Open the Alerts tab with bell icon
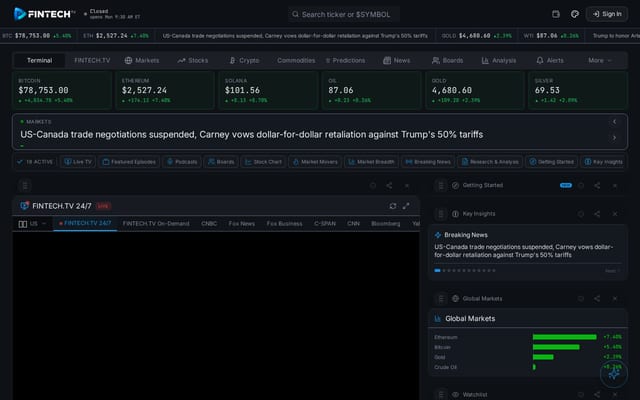The width and height of the screenshot is (640, 400). click(x=550, y=60)
